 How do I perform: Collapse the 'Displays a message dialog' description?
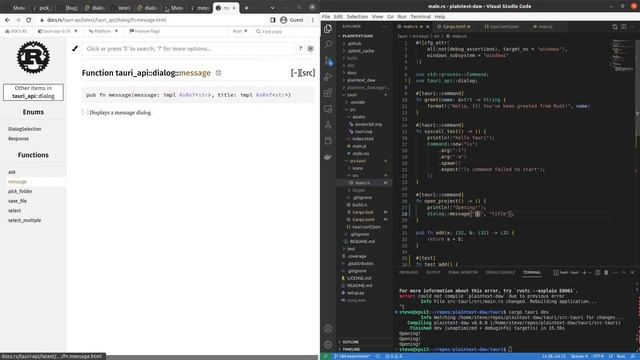[84, 112]
